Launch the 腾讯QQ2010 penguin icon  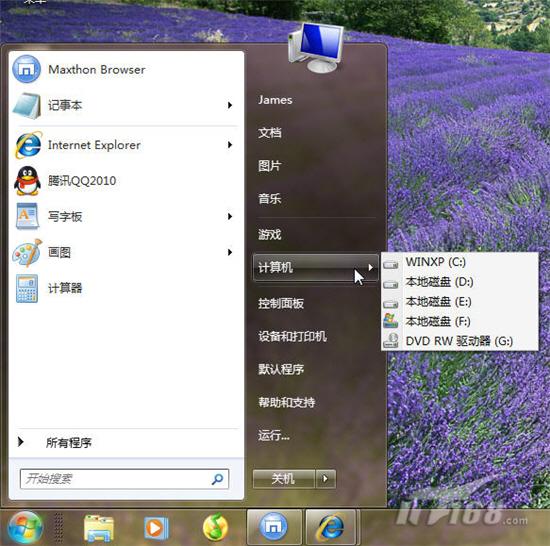pos(27,181)
